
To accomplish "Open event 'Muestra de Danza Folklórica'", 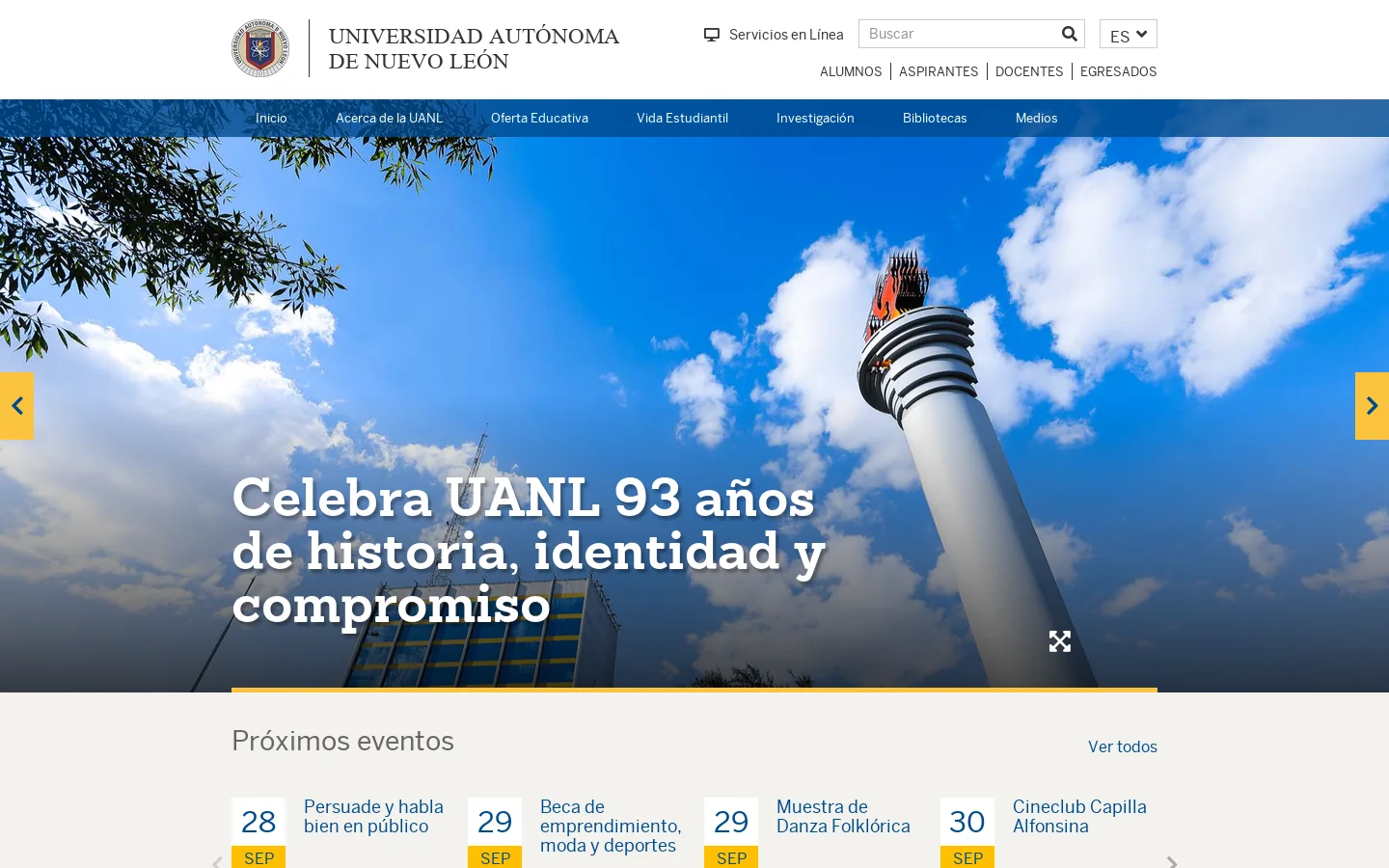I will [843, 816].
